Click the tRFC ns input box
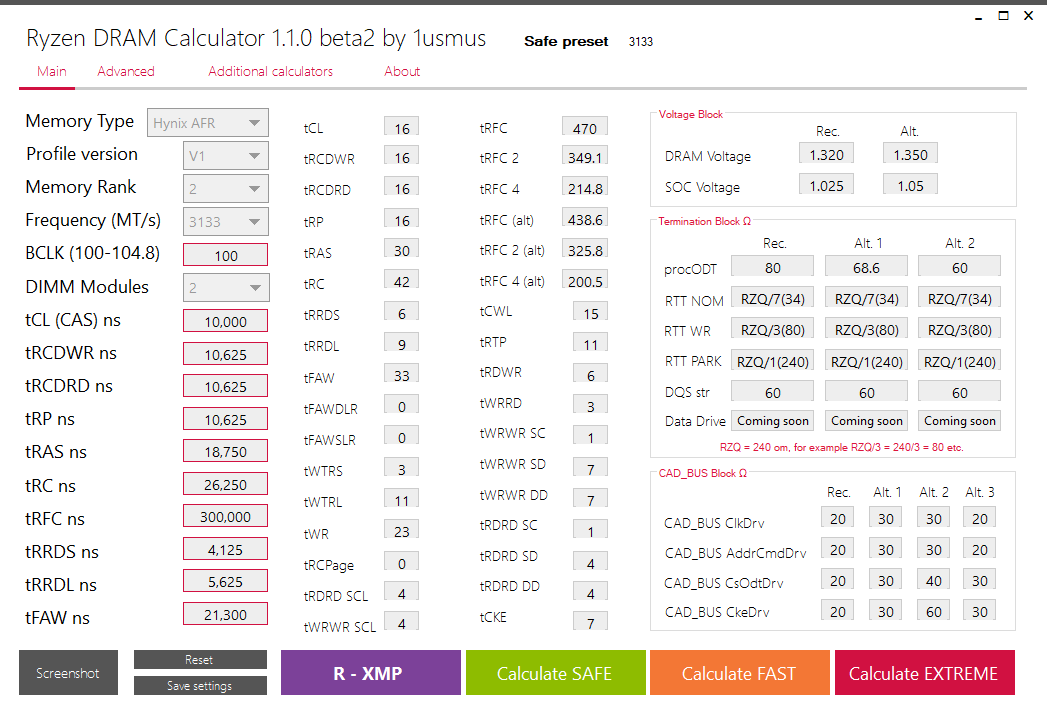Screen dimensions: 1047x718 226,516
